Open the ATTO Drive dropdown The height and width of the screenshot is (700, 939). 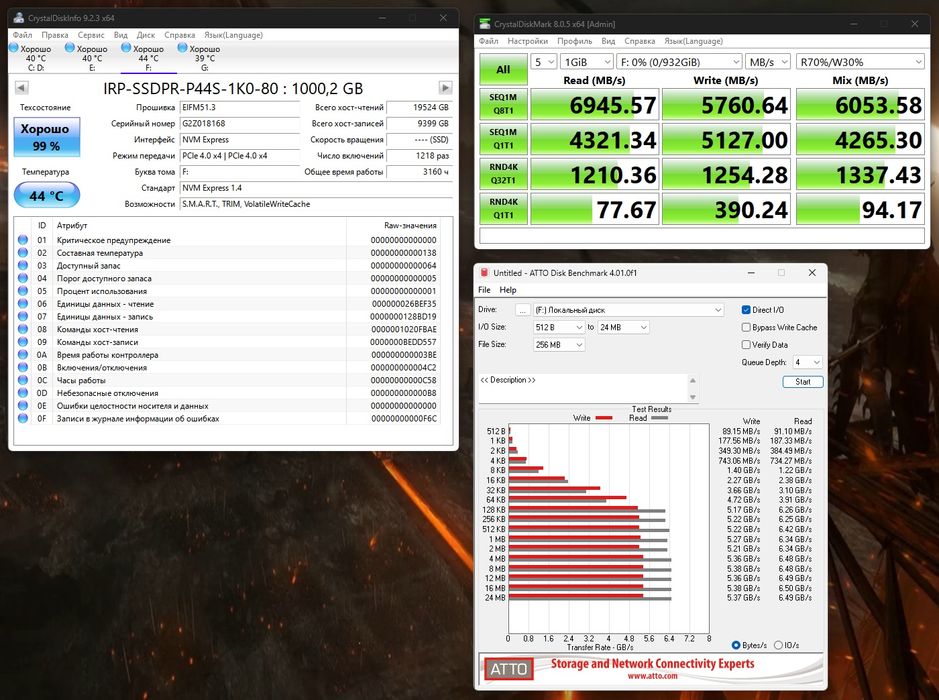(628, 310)
